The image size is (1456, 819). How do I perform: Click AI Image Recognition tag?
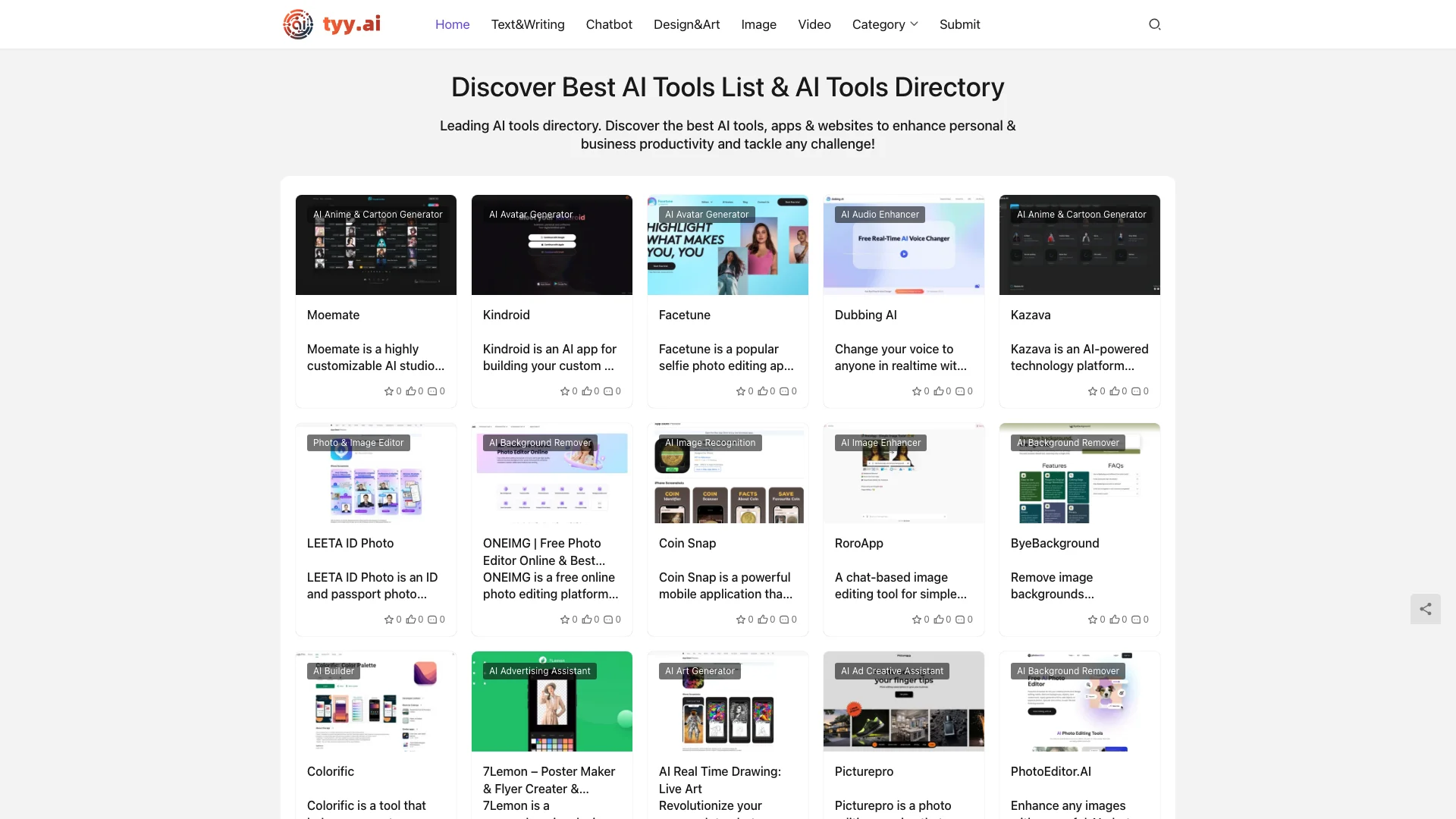pos(711,443)
